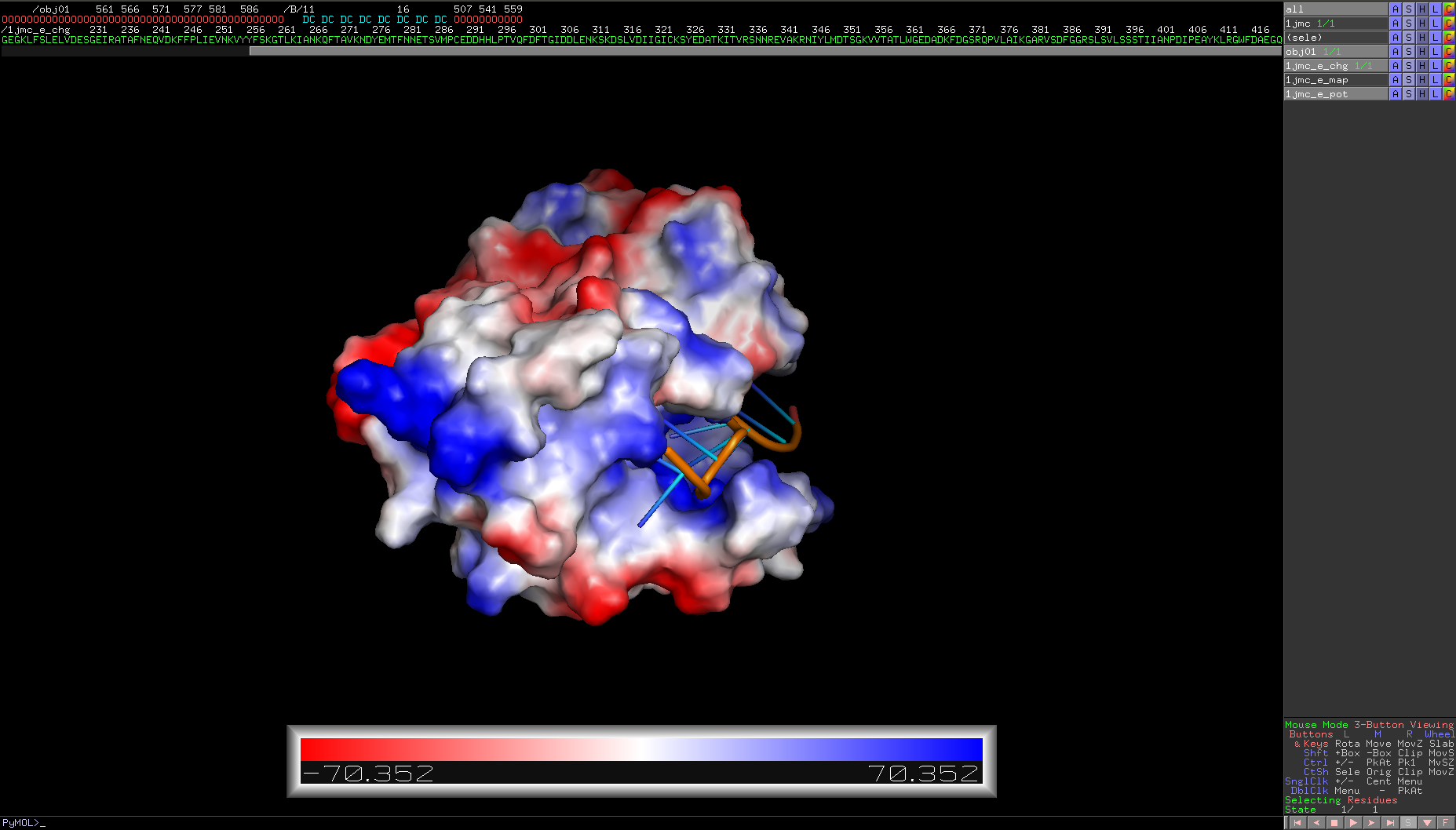
Task: Open Hide menu for obj01
Action: point(1422,52)
